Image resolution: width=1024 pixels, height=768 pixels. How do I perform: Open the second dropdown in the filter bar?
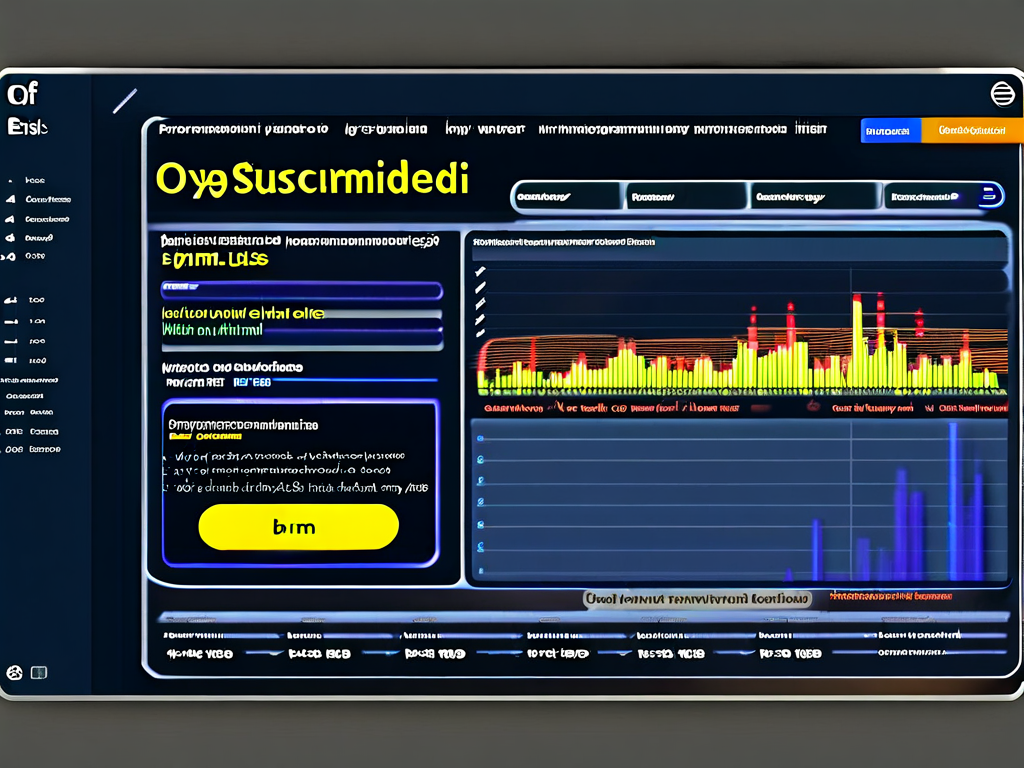[x=686, y=197]
